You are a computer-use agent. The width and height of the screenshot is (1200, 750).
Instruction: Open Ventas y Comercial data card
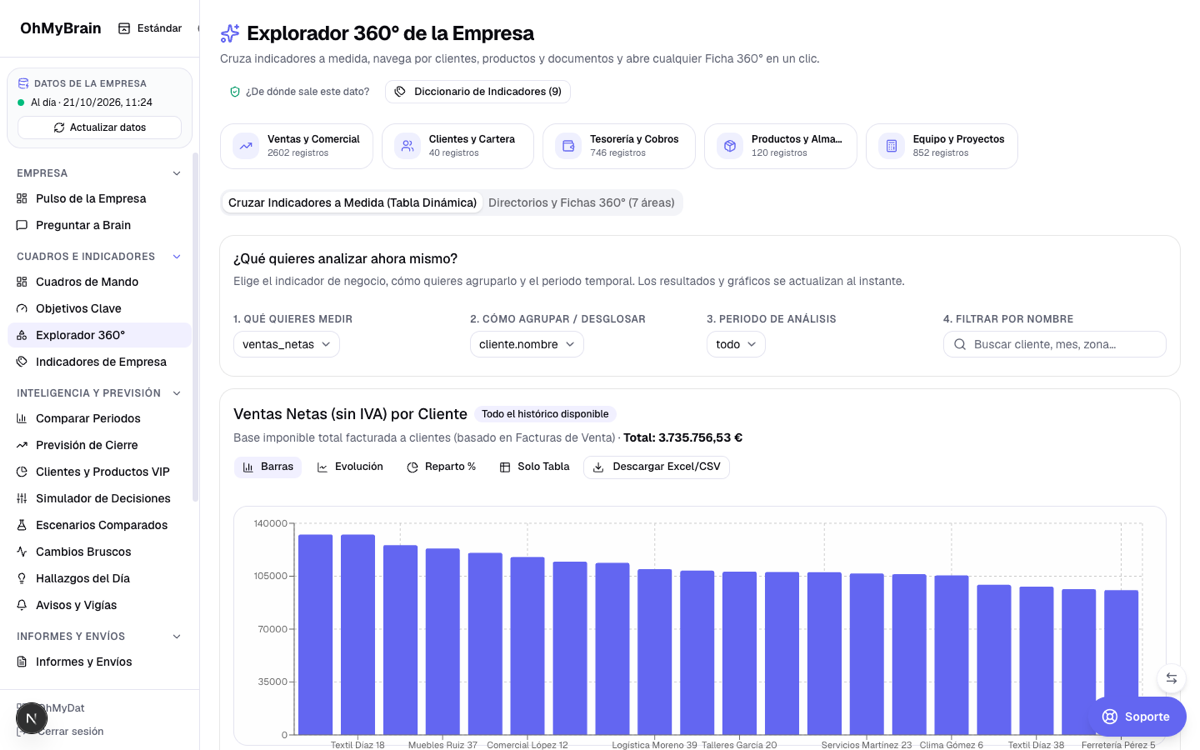click(297, 146)
